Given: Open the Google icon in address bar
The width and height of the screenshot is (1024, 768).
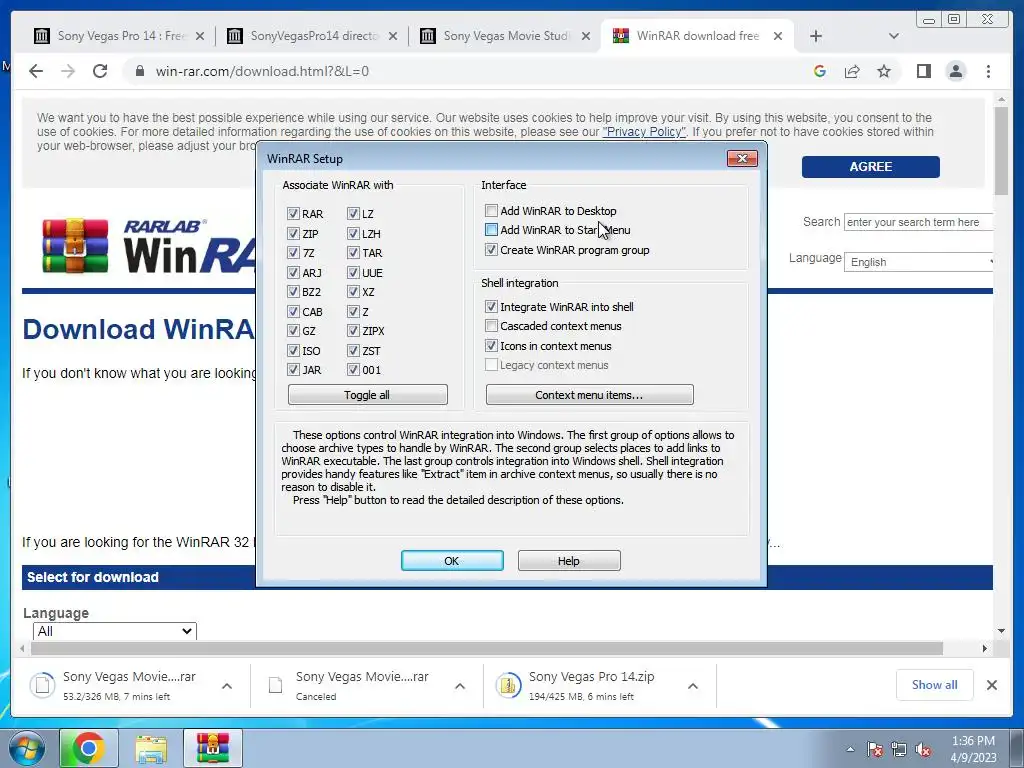Looking at the screenshot, I should click(x=820, y=71).
